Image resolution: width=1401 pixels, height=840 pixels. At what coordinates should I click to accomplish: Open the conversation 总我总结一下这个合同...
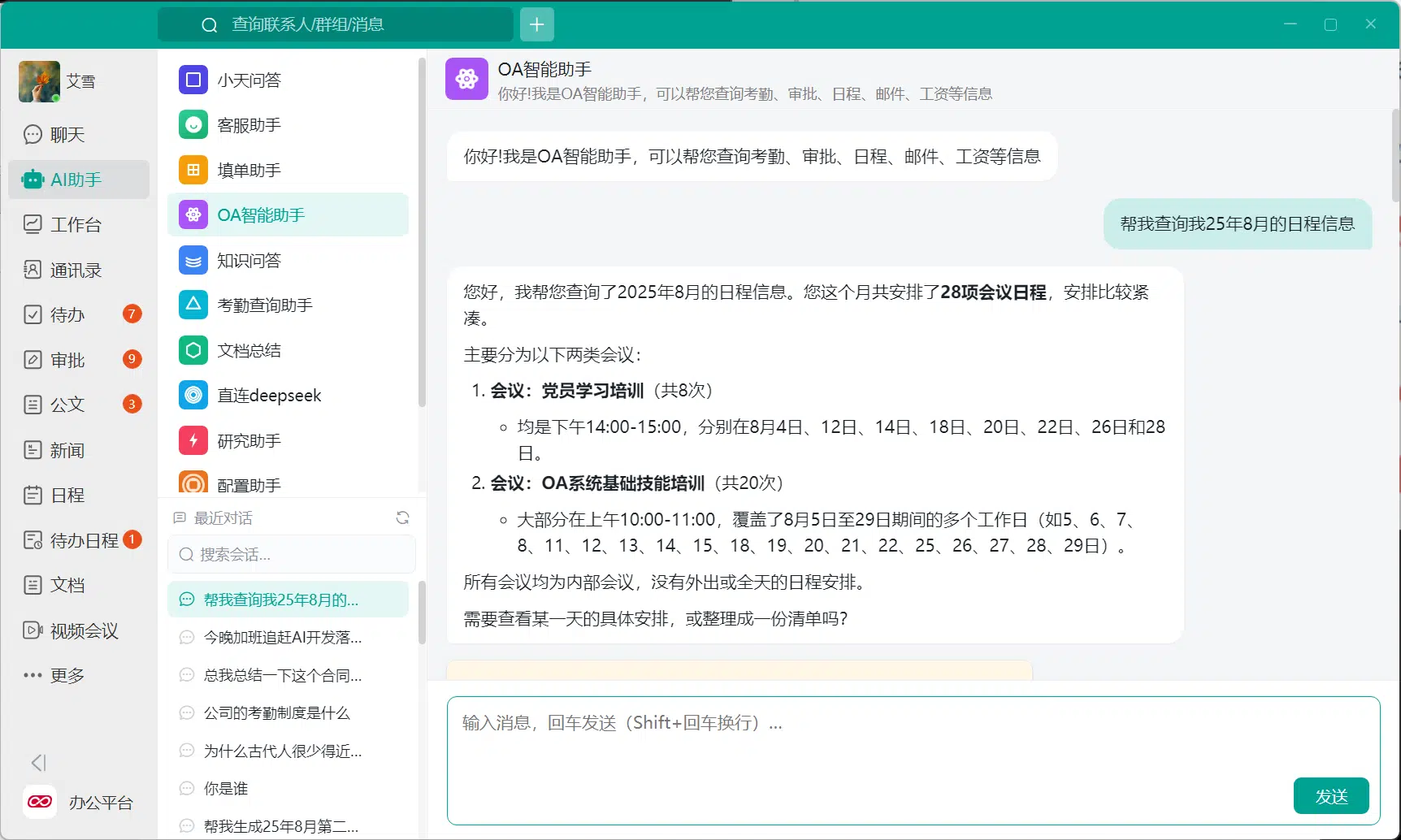pos(288,675)
